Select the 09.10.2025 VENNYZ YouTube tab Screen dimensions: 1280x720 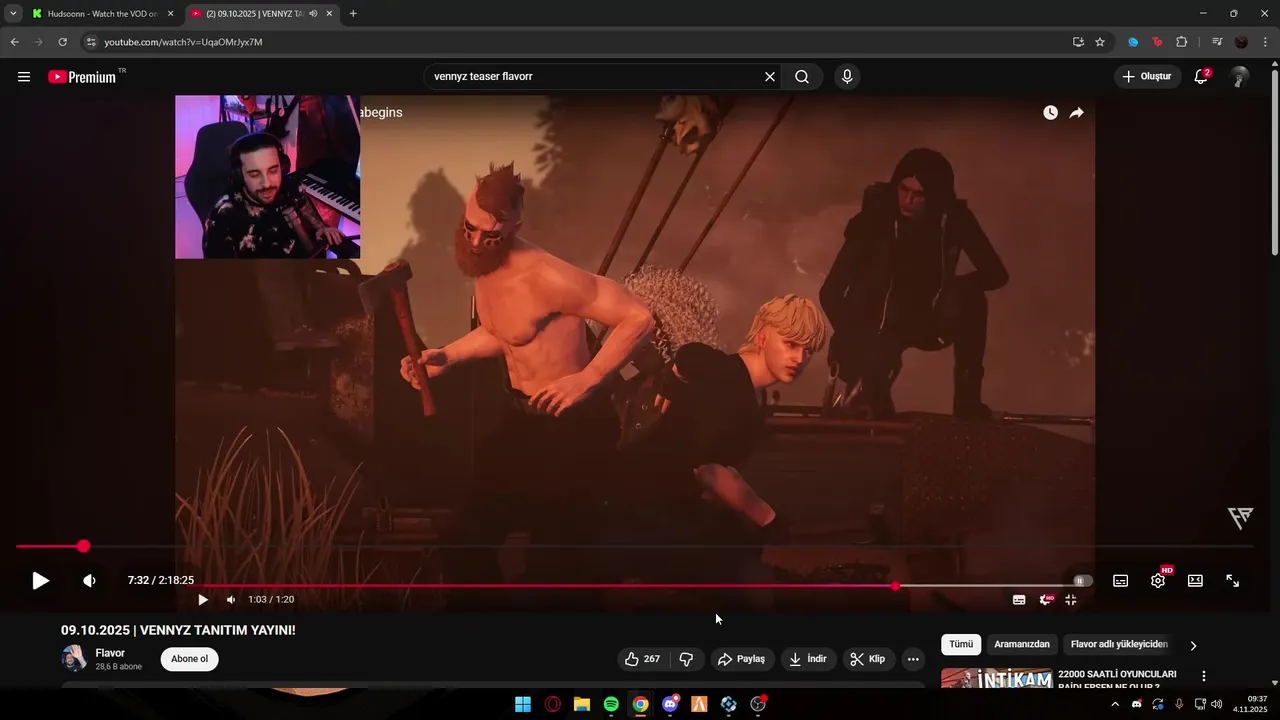click(x=254, y=14)
